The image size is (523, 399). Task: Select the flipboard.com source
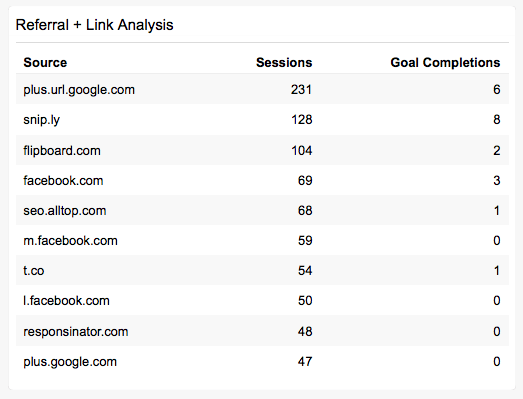pyautogui.click(x=62, y=150)
